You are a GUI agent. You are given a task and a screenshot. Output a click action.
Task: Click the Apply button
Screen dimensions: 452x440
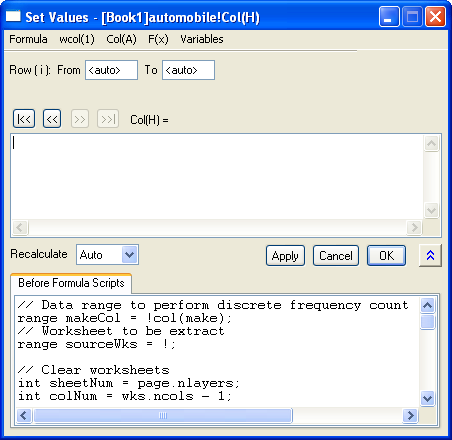coord(285,256)
